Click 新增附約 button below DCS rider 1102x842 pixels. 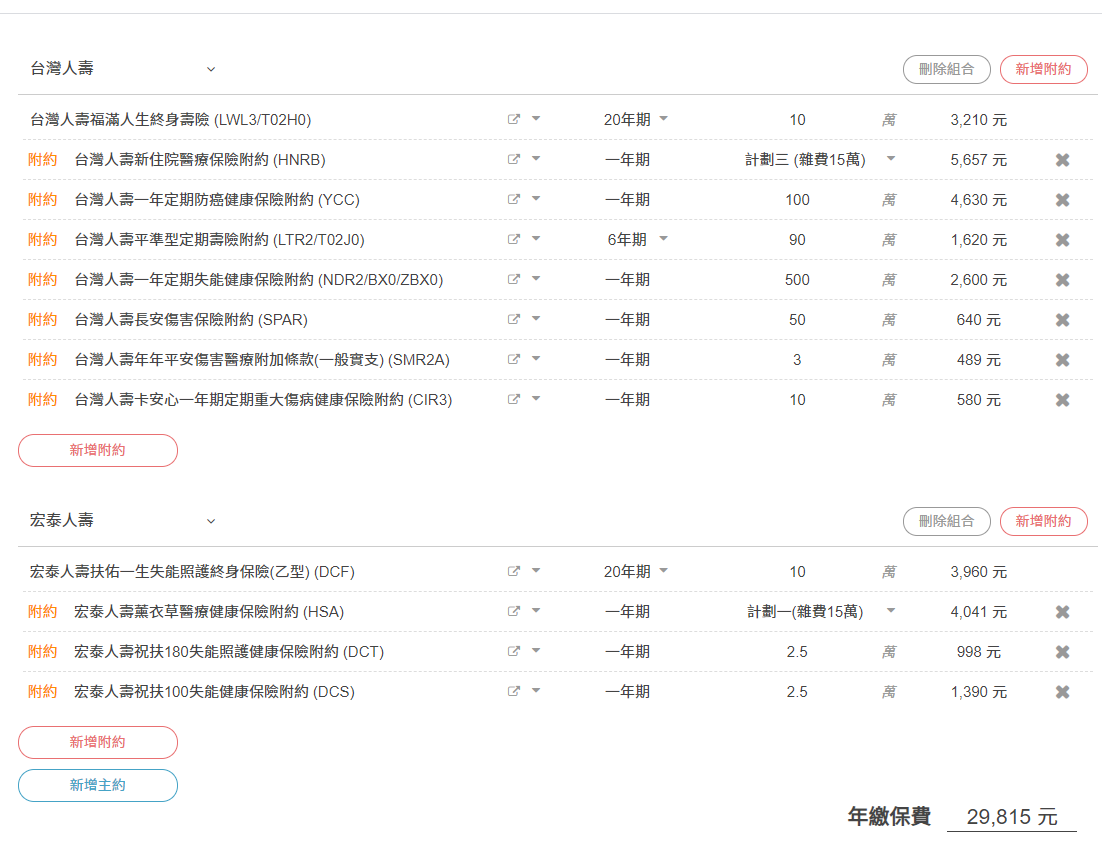[x=98, y=742]
